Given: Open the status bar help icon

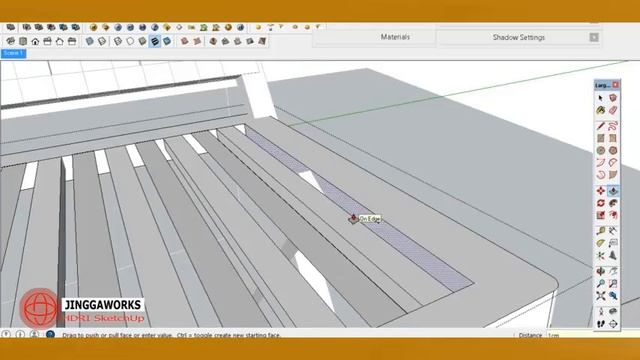Looking at the screenshot, I should pos(50,334).
